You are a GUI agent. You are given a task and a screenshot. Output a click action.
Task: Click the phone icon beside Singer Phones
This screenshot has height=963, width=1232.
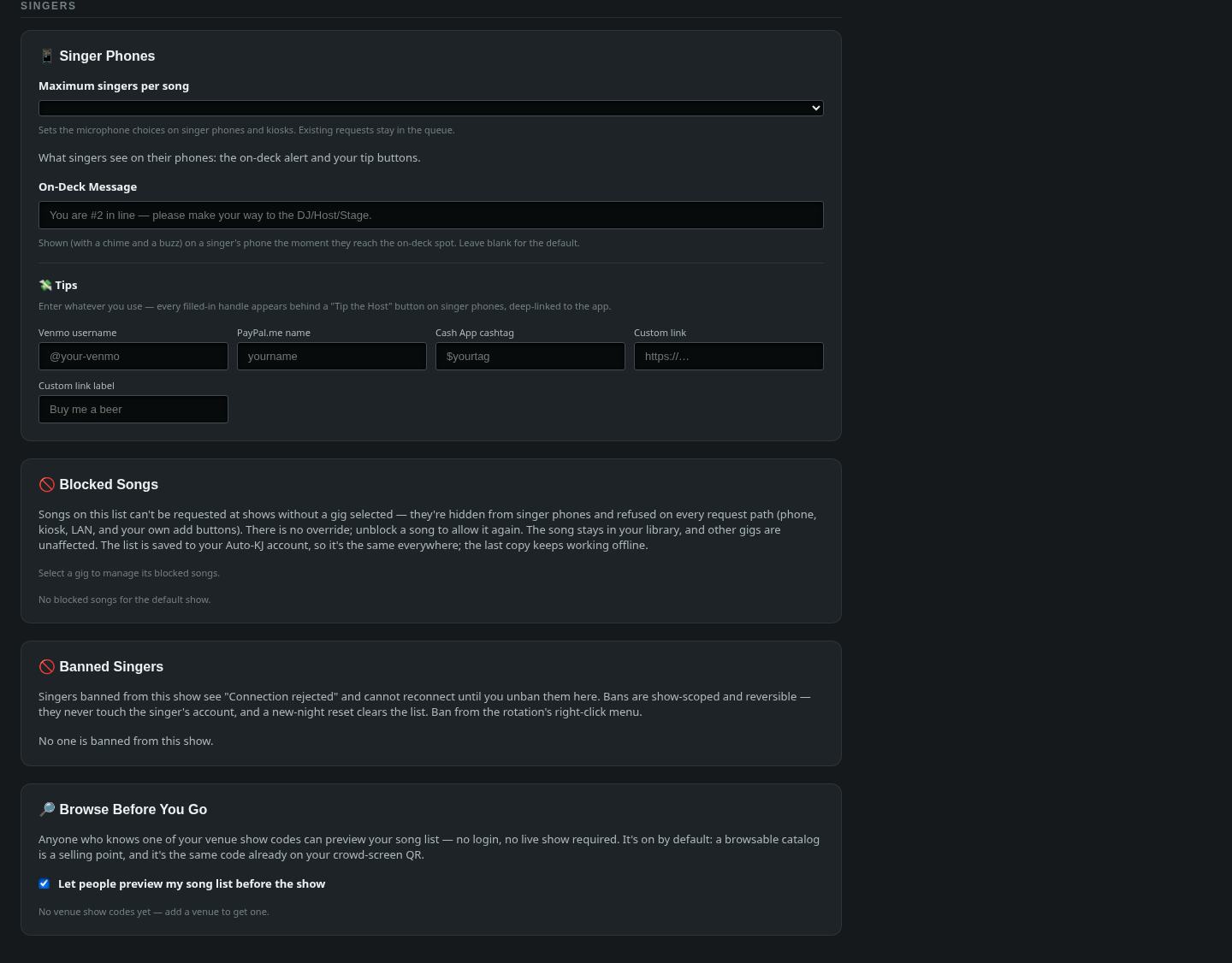[x=47, y=56]
